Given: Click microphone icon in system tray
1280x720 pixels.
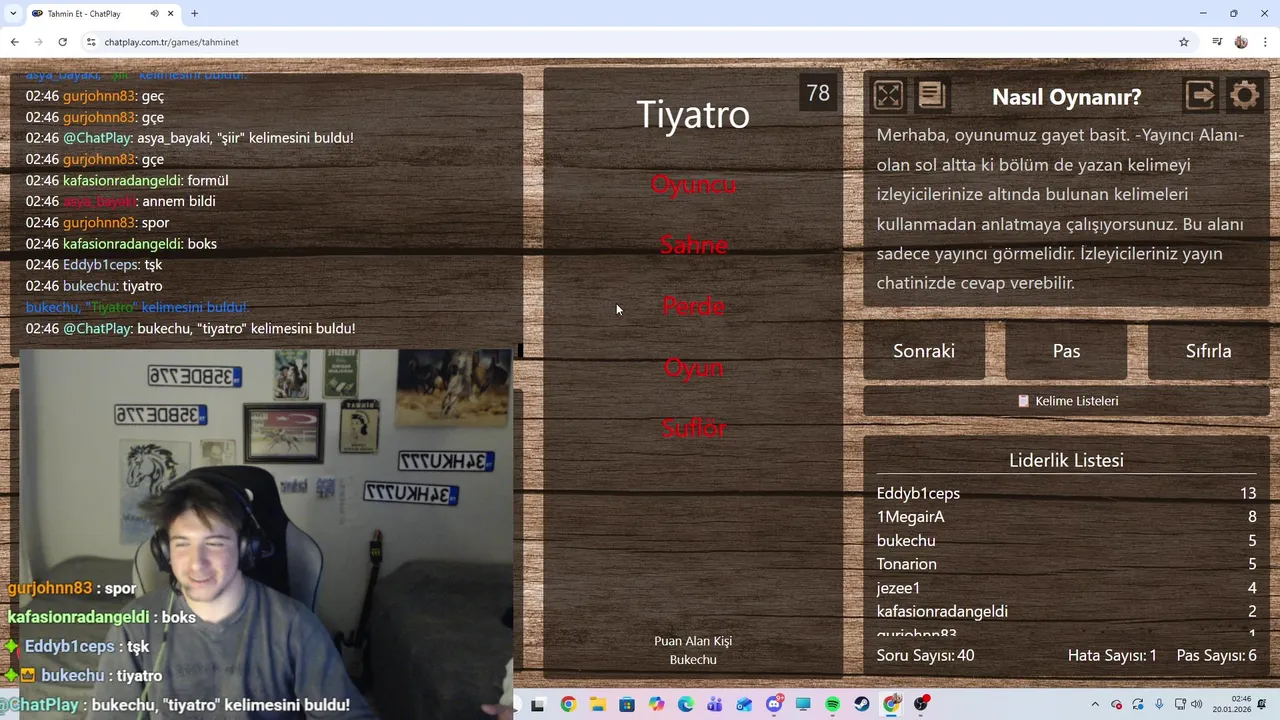Looking at the screenshot, I should 1159,705.
